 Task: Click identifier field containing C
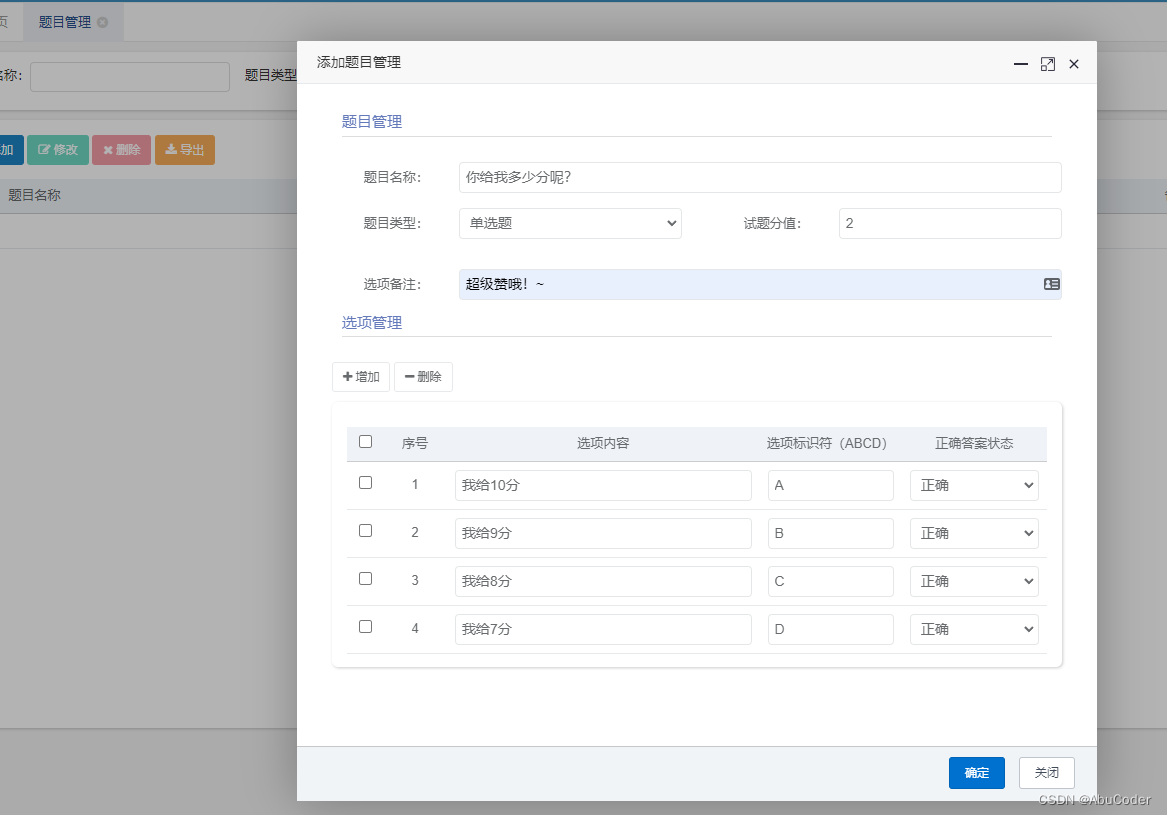pyautogui.click(x=831, y=581)
